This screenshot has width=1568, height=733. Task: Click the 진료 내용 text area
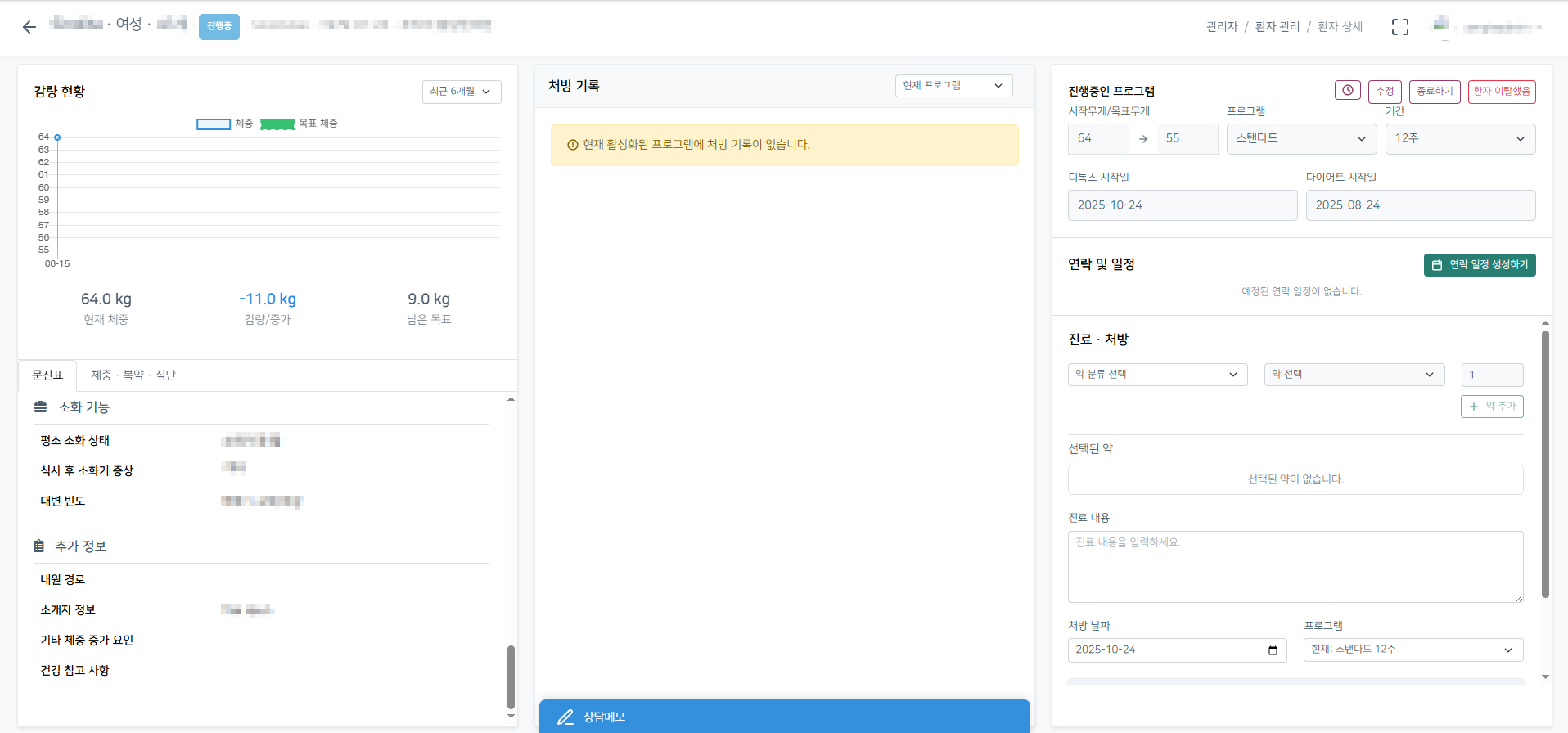(x=1295, y=567)
